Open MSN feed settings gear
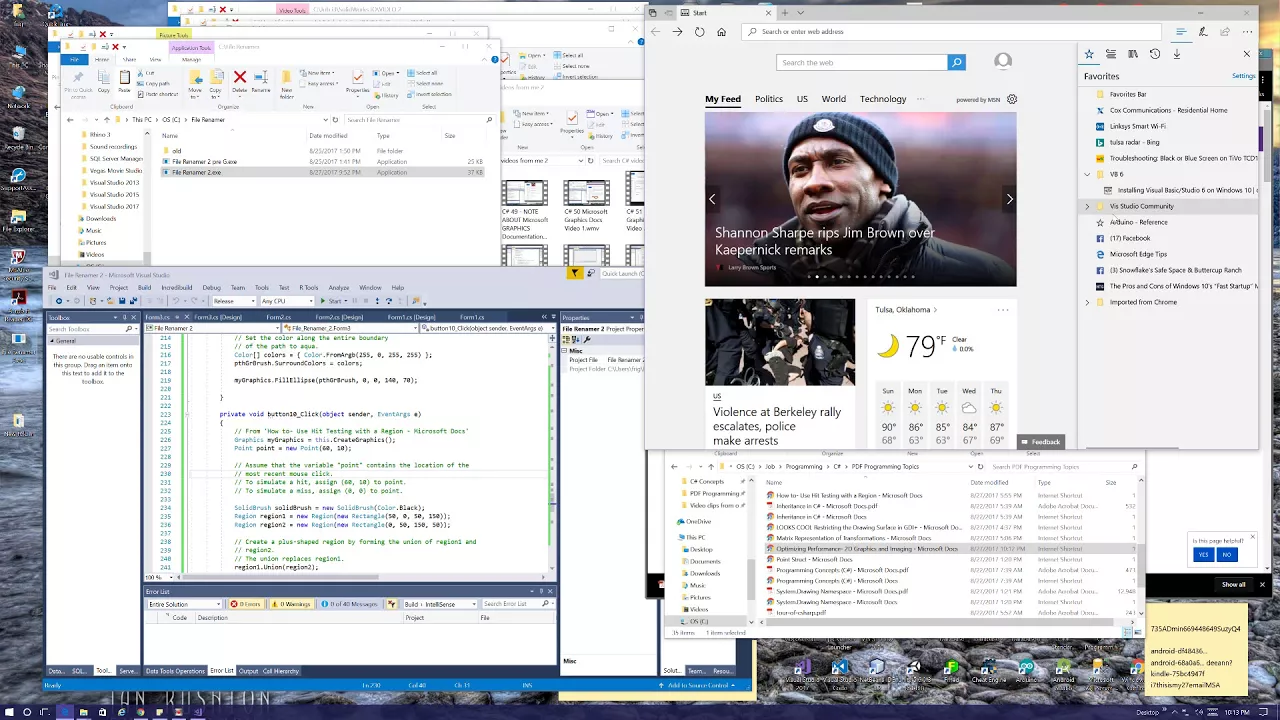 (x=1012, y=99)
